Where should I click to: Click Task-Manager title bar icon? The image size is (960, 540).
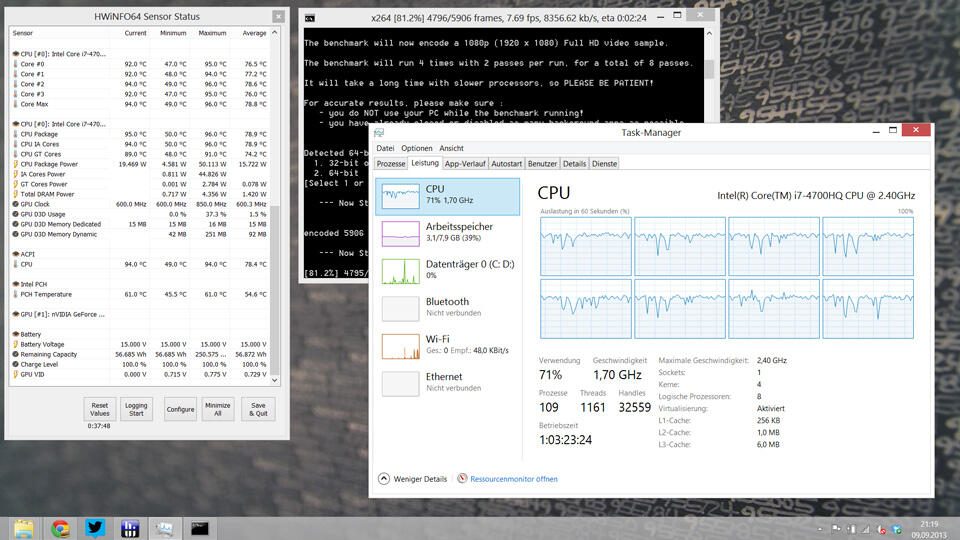379,132
